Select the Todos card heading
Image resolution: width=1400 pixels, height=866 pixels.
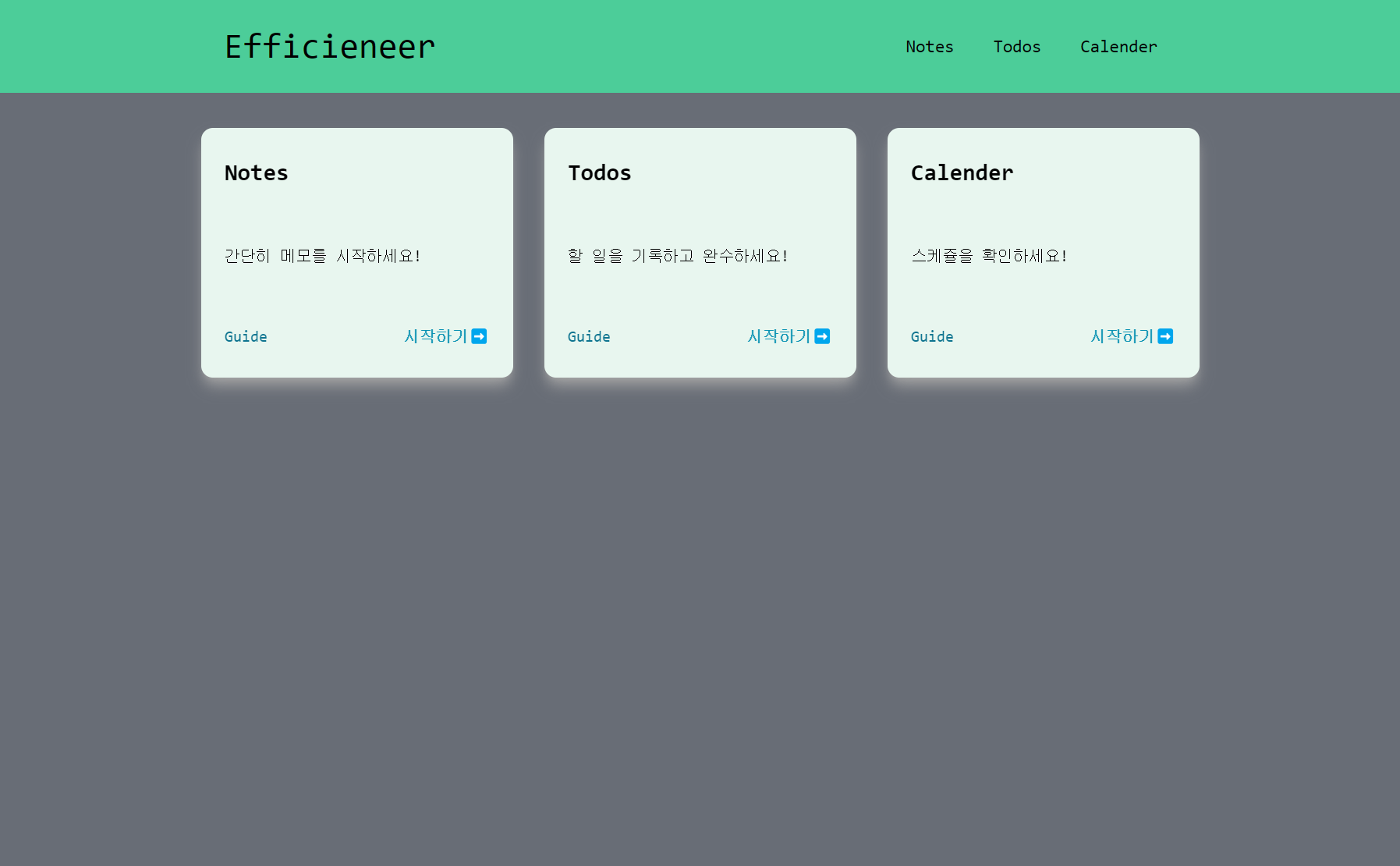(x=600, y=172)
